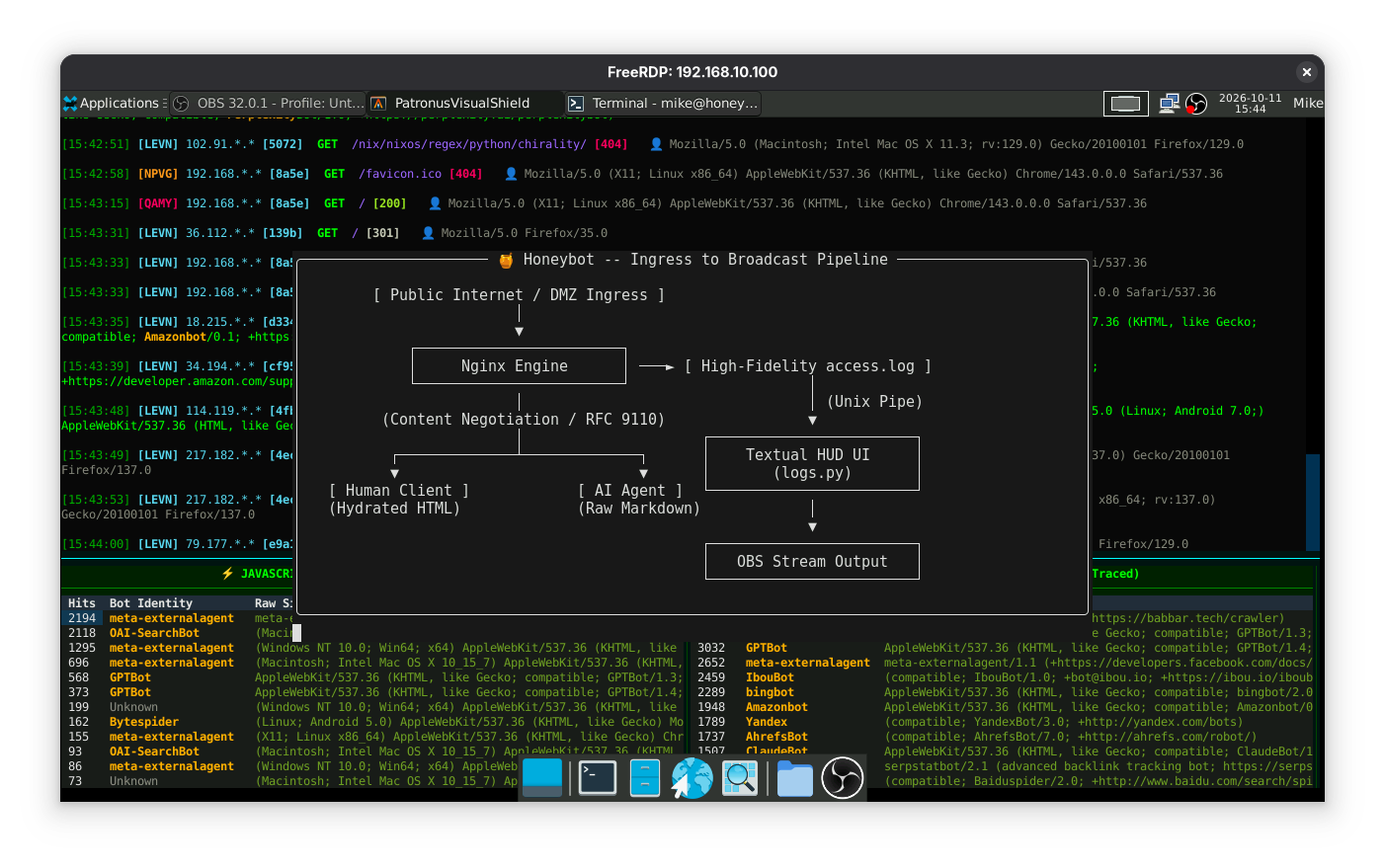
Task: Click the '[ AI Agent ]' label
Action: [x=630, y=491]
